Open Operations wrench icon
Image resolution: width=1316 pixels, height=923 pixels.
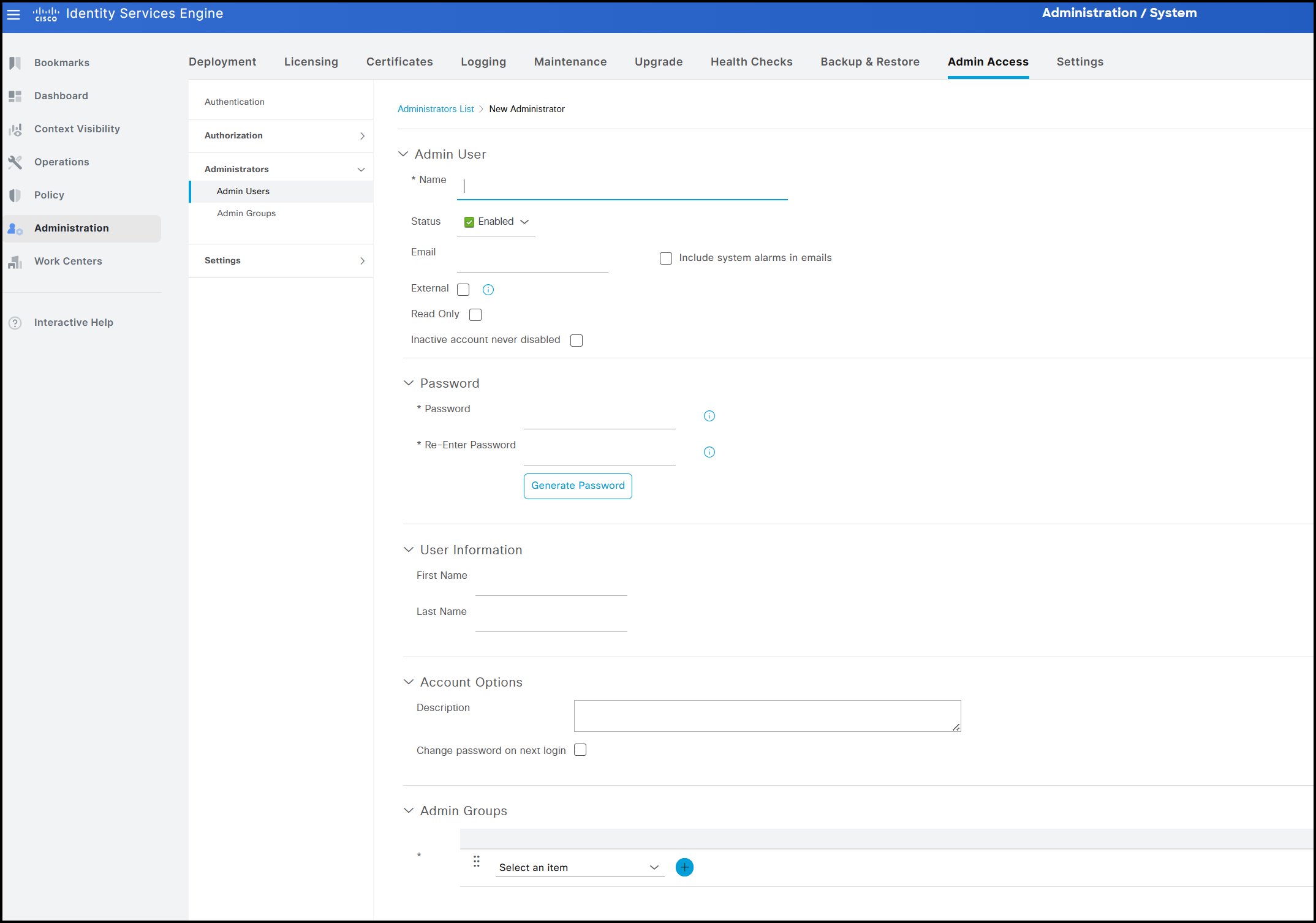(15, 162)
